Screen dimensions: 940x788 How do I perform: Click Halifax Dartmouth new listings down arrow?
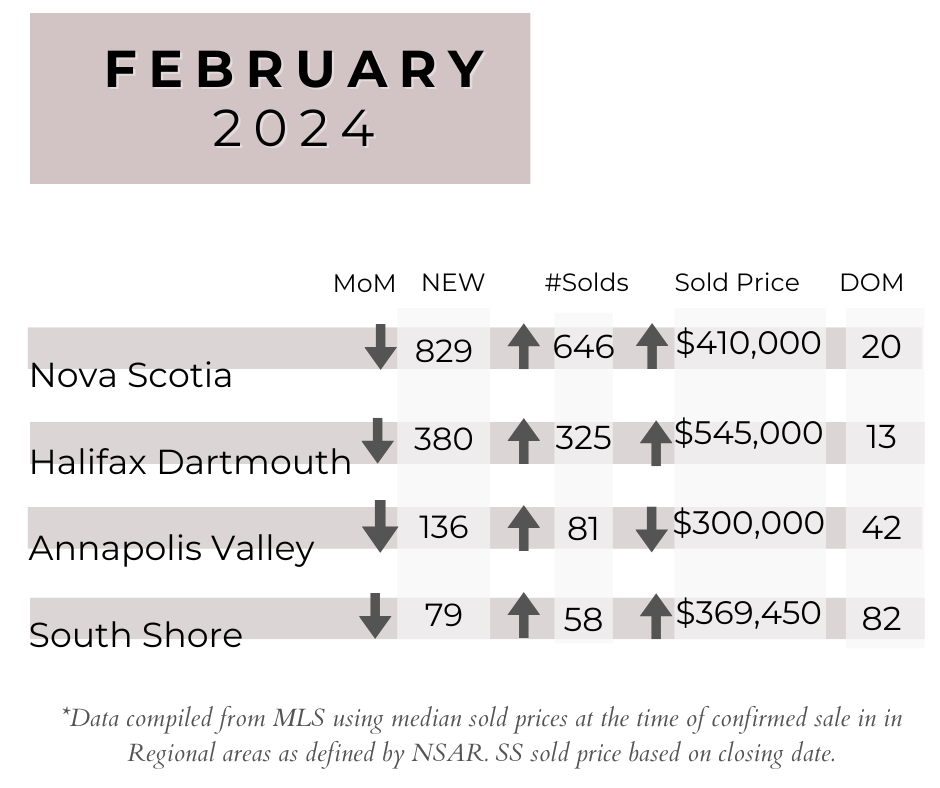pos(378,441)
